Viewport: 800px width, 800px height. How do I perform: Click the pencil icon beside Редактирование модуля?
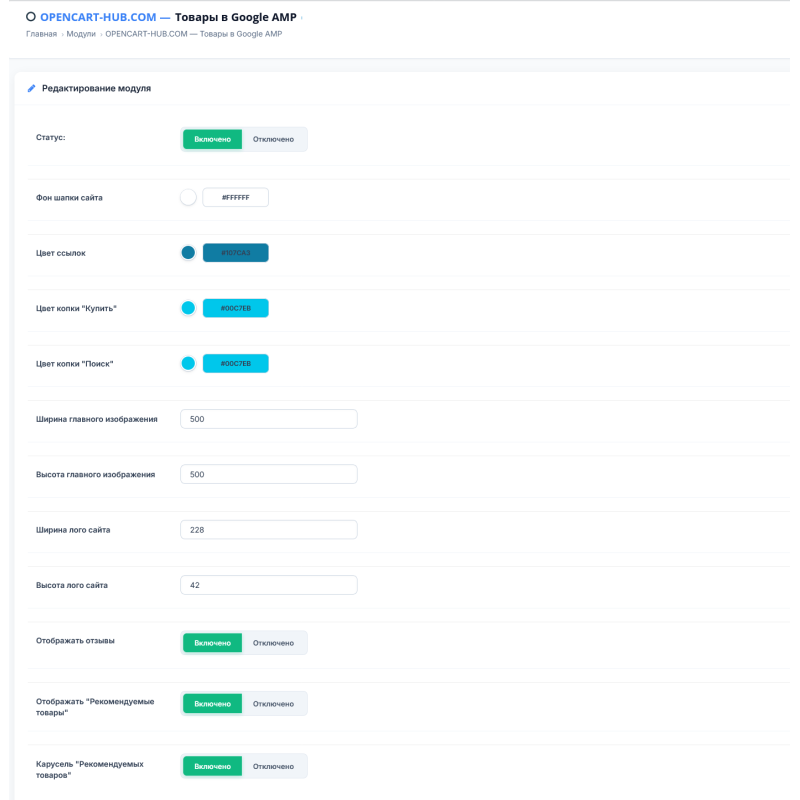coord(31,88)
